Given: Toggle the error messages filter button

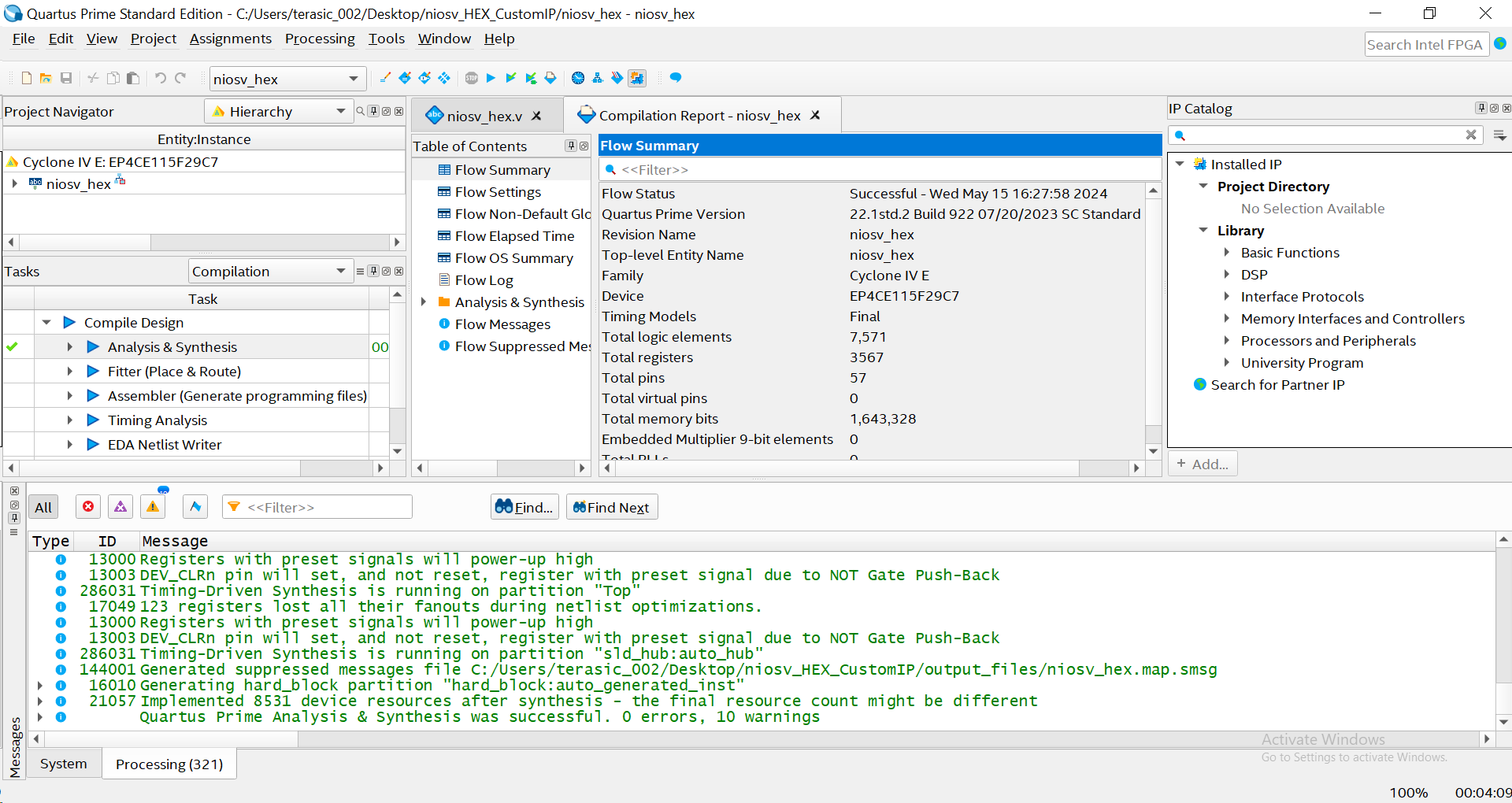Looking at the screenshot, I should coord(88,507).
